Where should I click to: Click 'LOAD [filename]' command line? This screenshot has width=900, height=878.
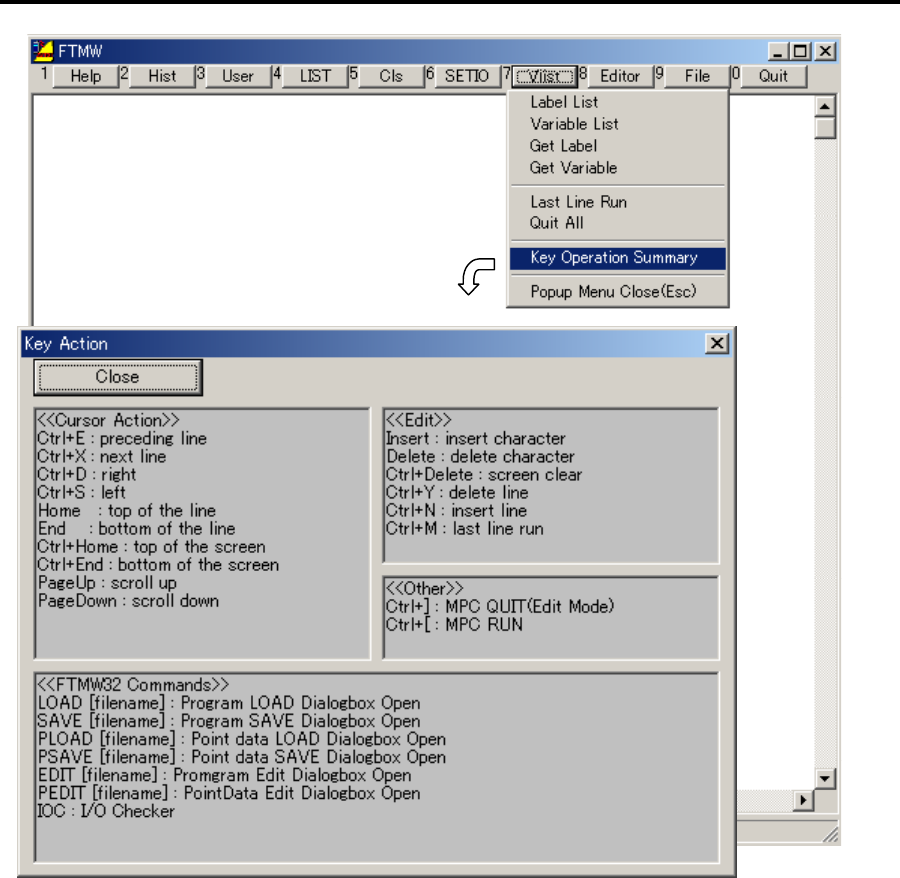point(228,703)
